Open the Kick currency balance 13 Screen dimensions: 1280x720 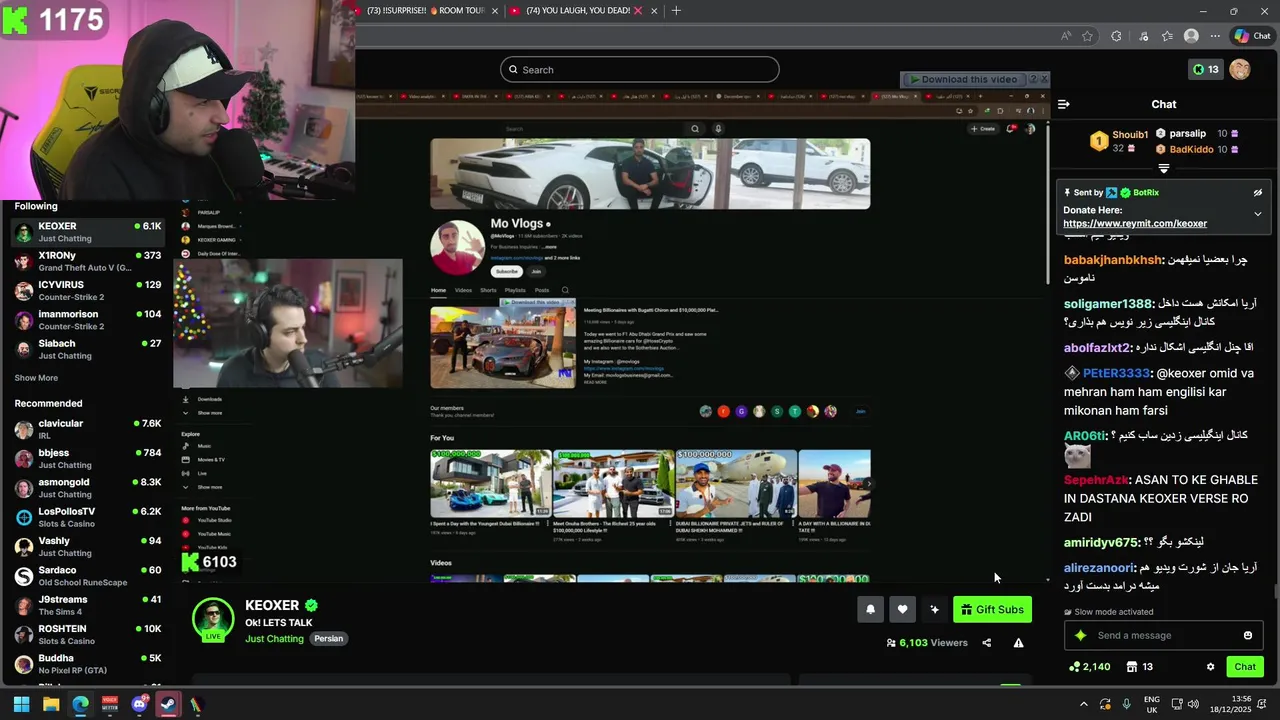[x=1205, y=69]
